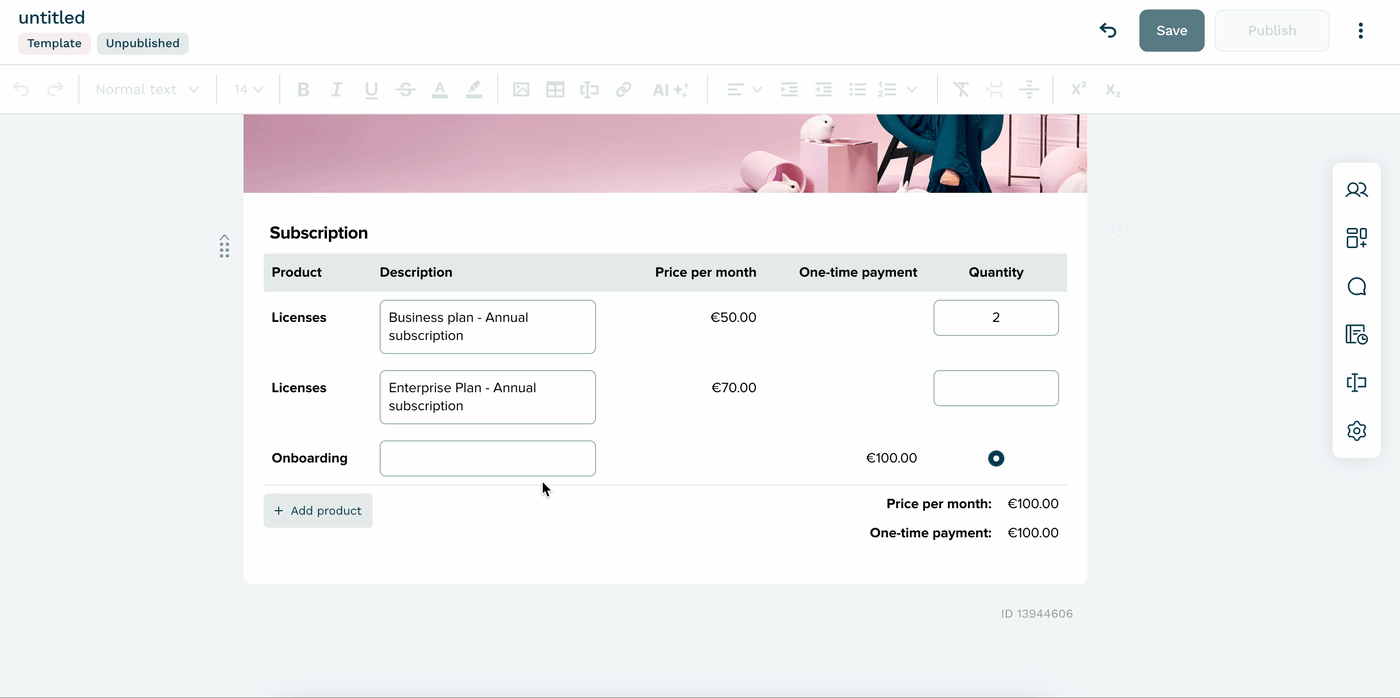Click the back arrow beside Save

pyautogui.click(x=1107, y=30)
